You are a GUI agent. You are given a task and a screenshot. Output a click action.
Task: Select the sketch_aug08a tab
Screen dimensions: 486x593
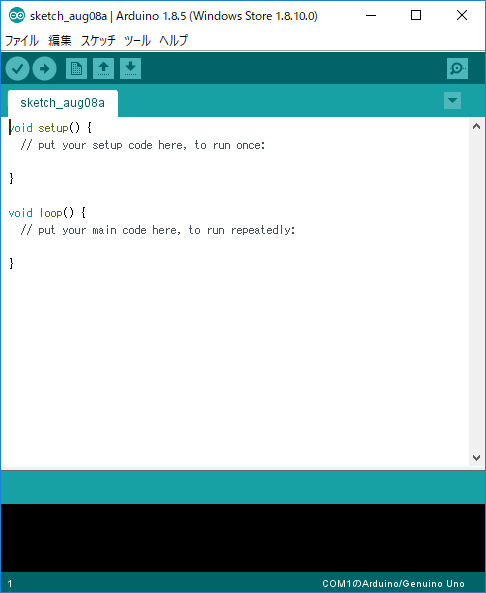(63, 103)
